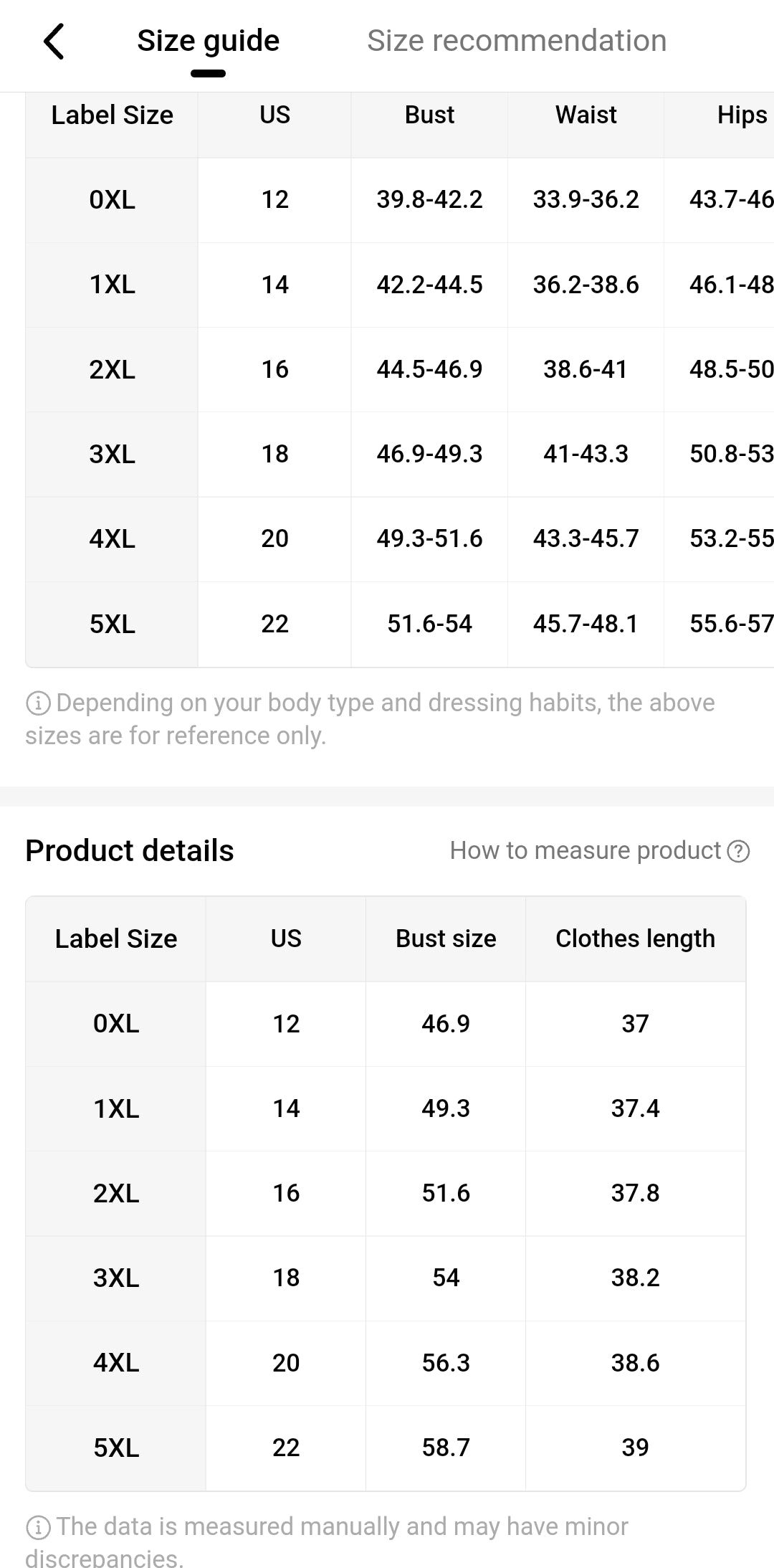Tap the 41-43.3 waist range cell
This screenshot has height=1568, width=774.
point(586,454)
